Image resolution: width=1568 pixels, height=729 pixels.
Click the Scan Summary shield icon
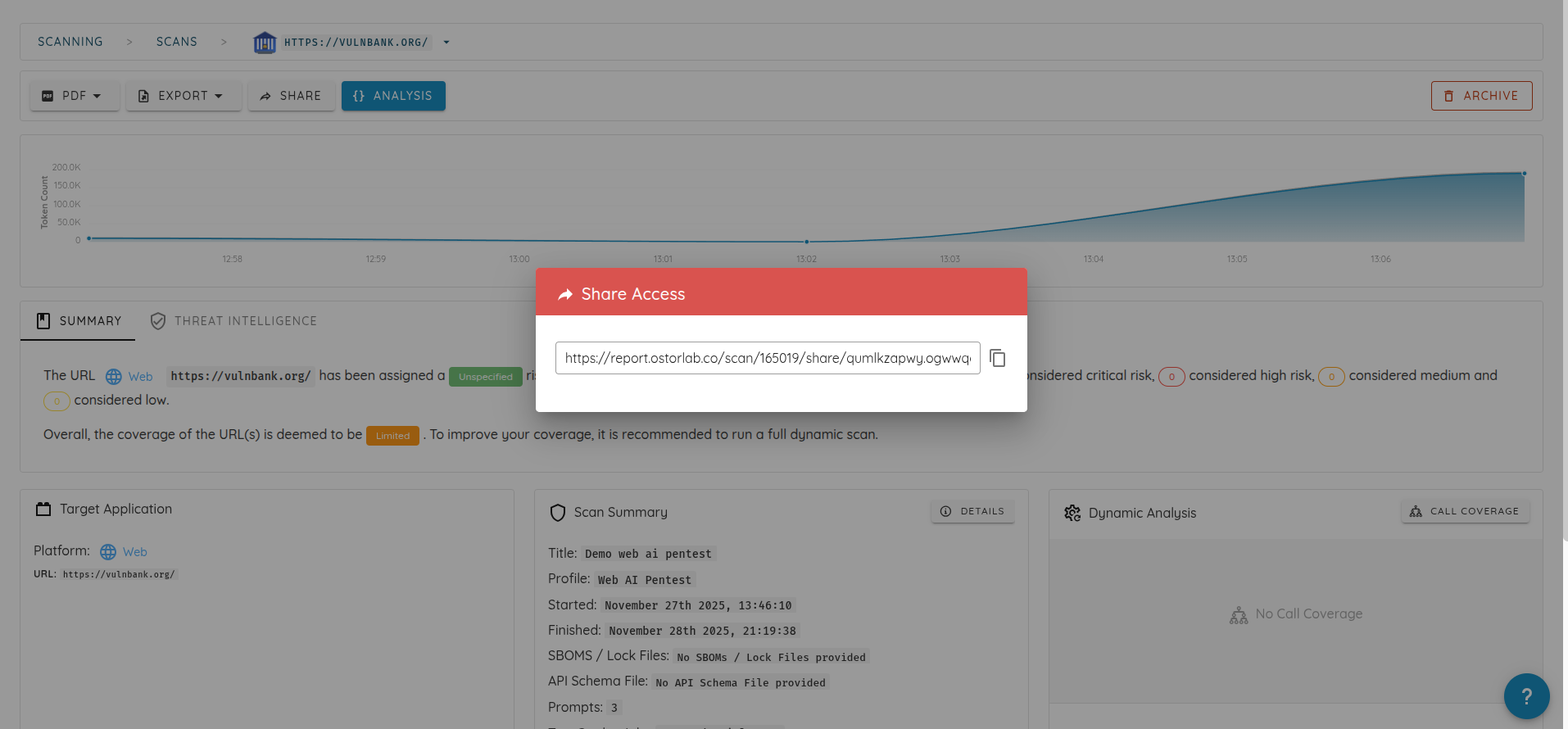pyautogui.click(x=558, y=513)
